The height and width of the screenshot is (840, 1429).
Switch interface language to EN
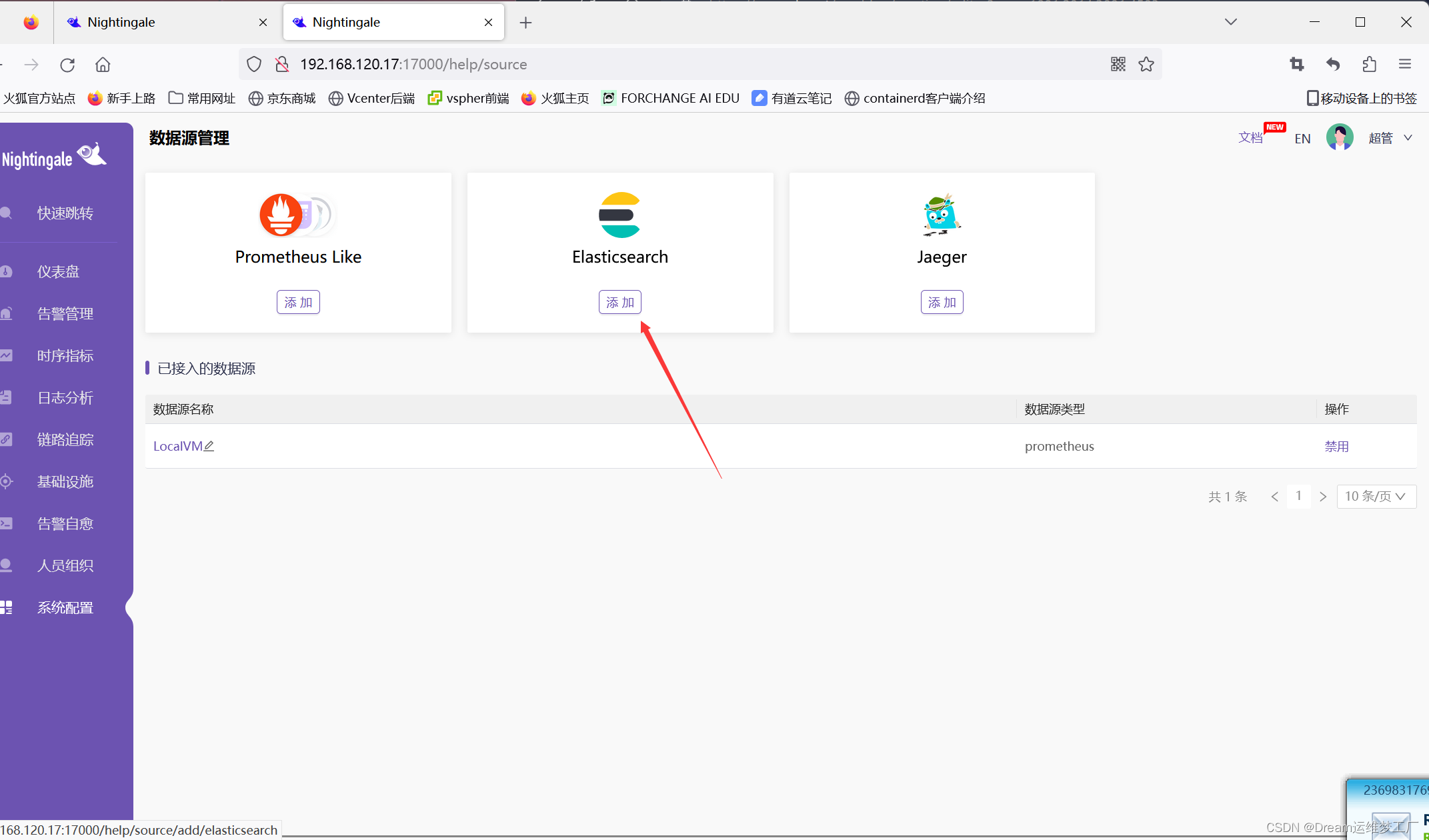(1302, 139)
